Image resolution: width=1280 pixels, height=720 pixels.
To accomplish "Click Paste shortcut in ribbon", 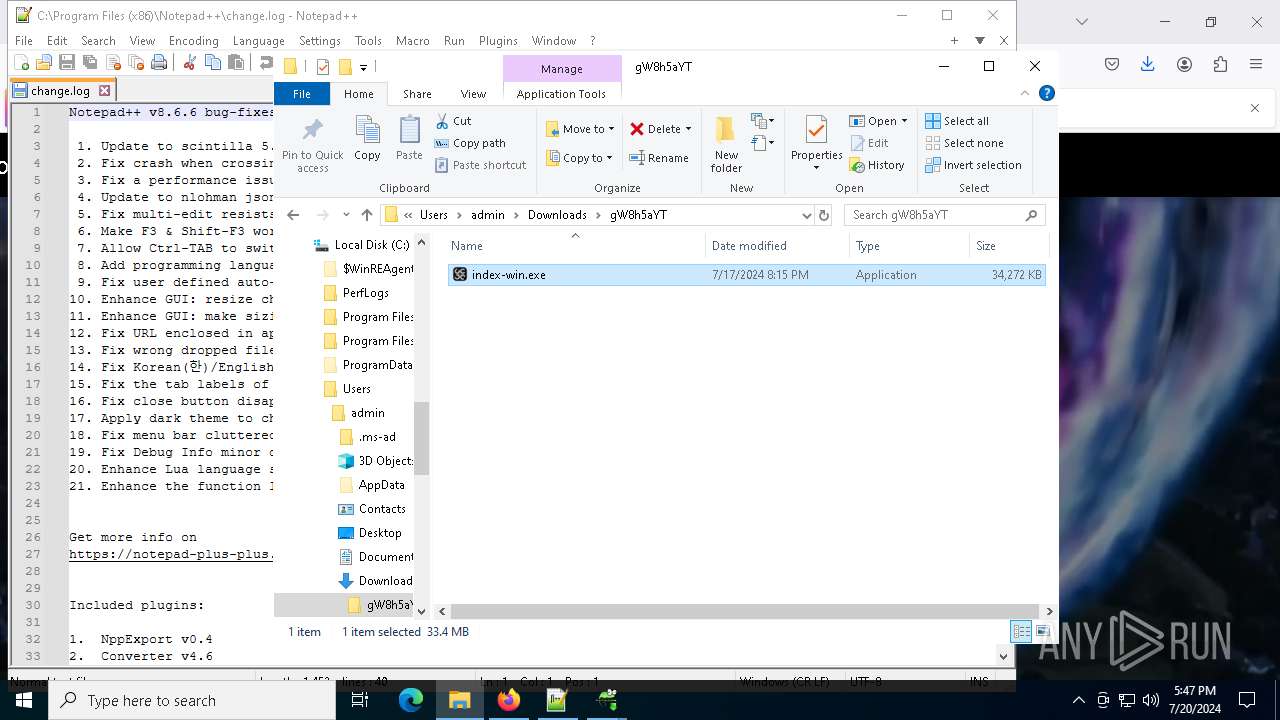I will (x=481, y=165).
